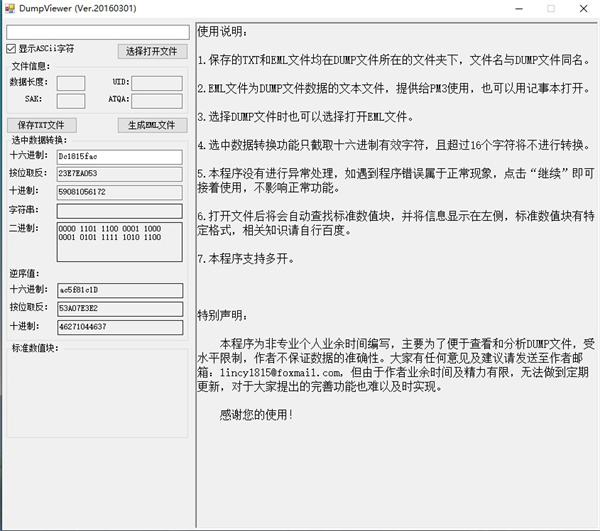
Task: Click the 按位取反 field showing 23E7EA053
Action: click(120, 174)
